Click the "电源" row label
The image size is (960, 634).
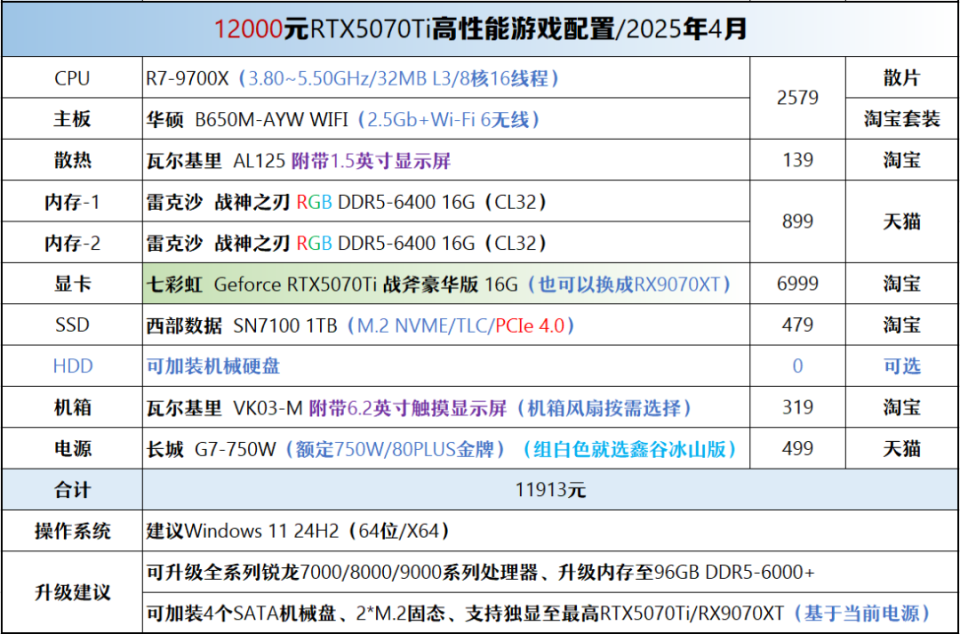72,449
